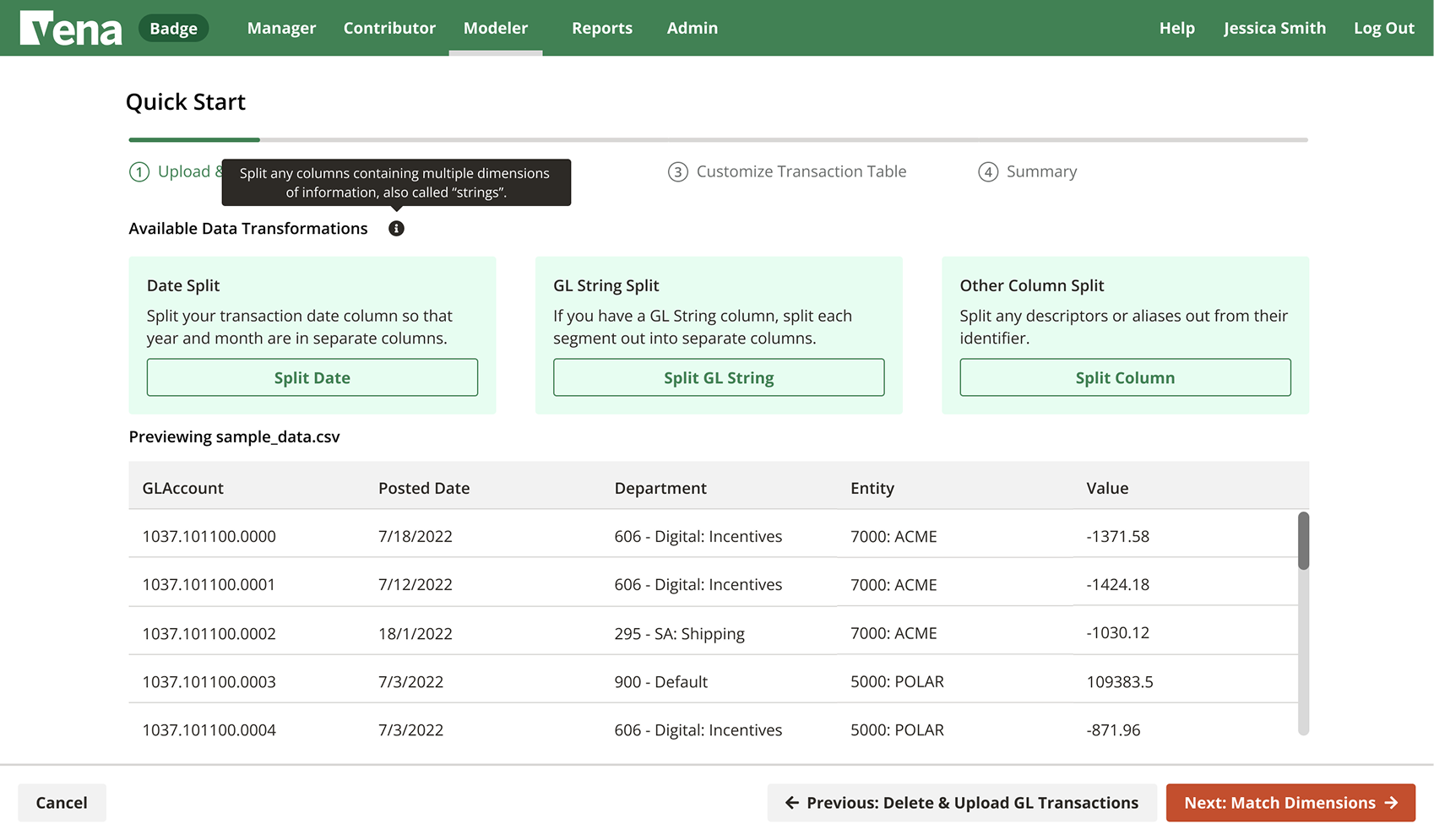Open the Help link

[1176, 28]
